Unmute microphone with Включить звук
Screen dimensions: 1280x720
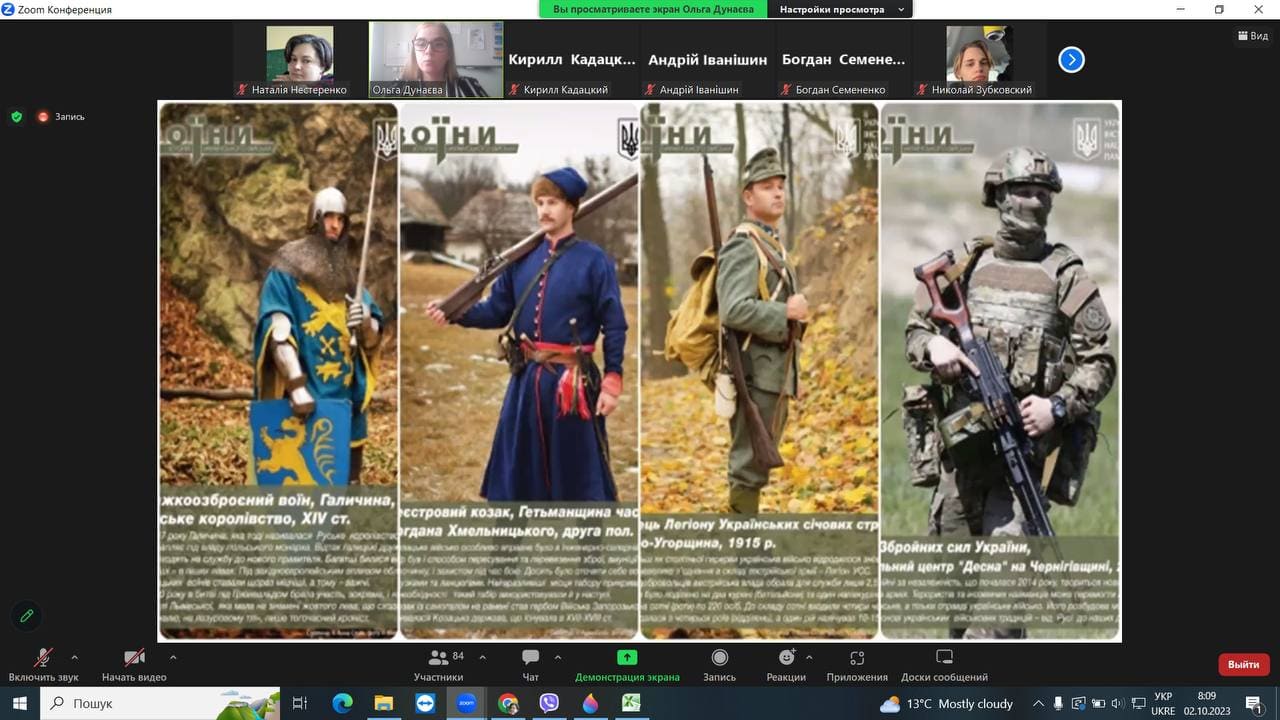pos(43,665)
